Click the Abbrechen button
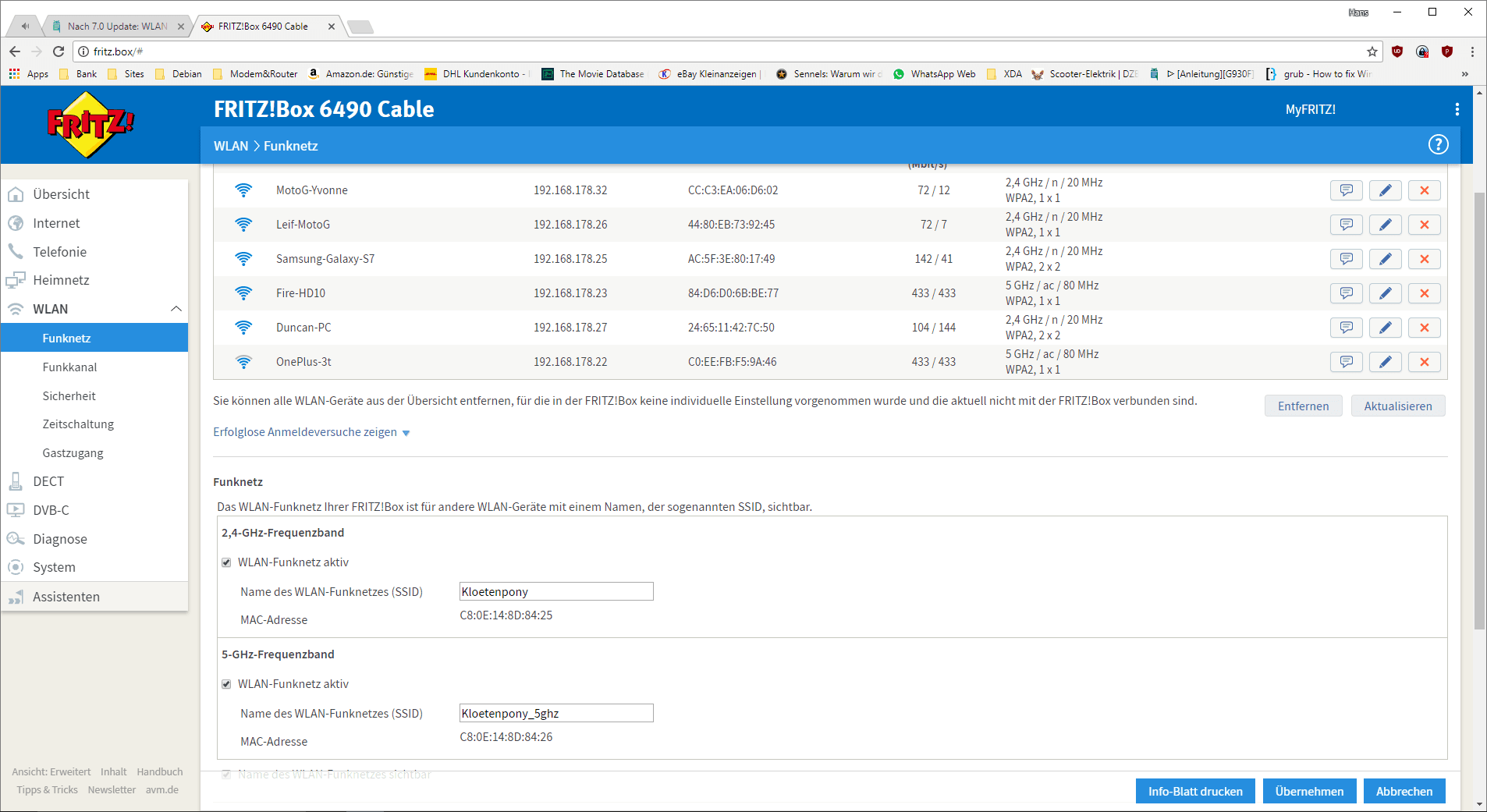This screenshot has height=812, width=1487. point(1404,791)
